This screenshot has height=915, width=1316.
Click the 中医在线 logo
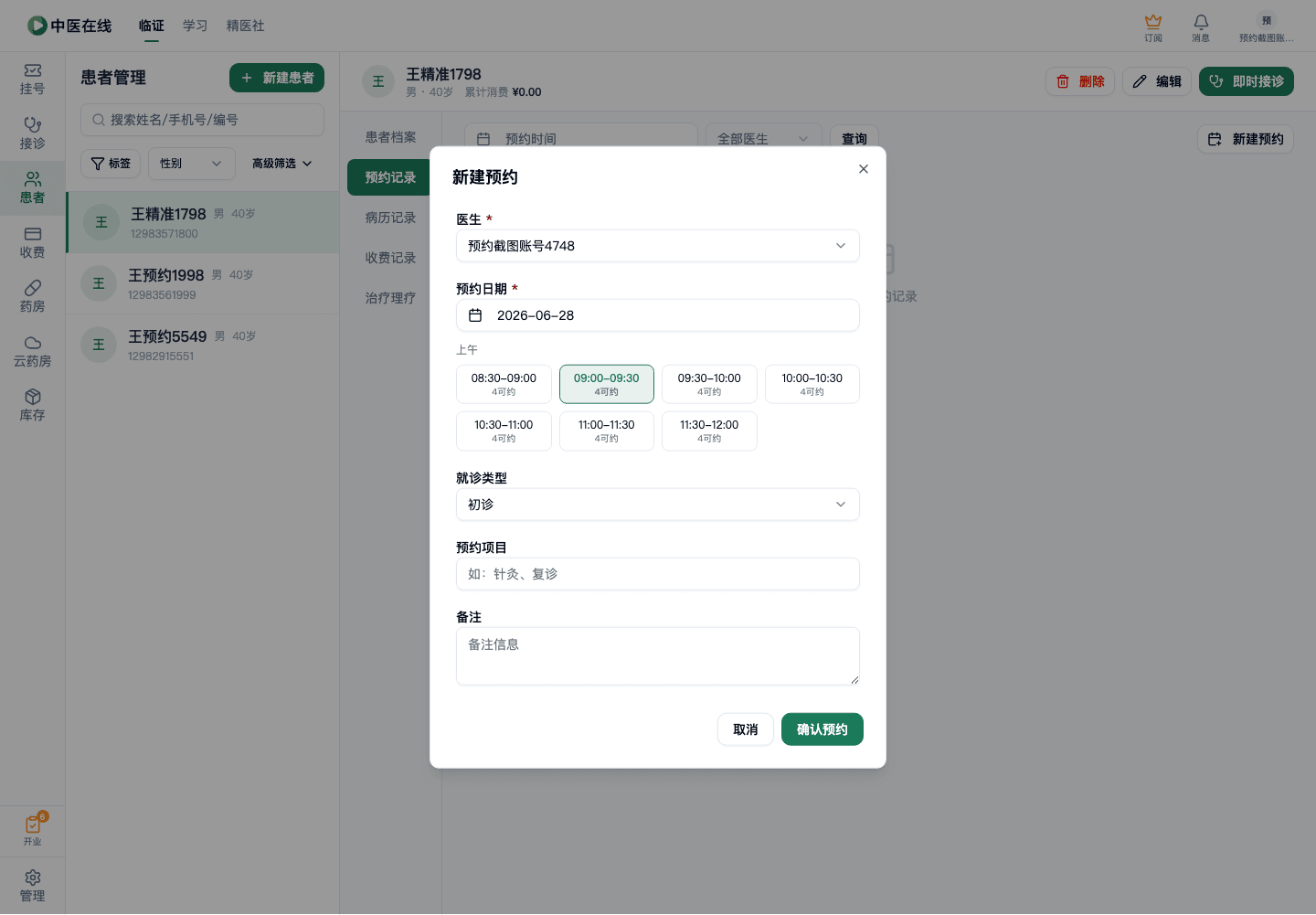[x=69, y=26]
